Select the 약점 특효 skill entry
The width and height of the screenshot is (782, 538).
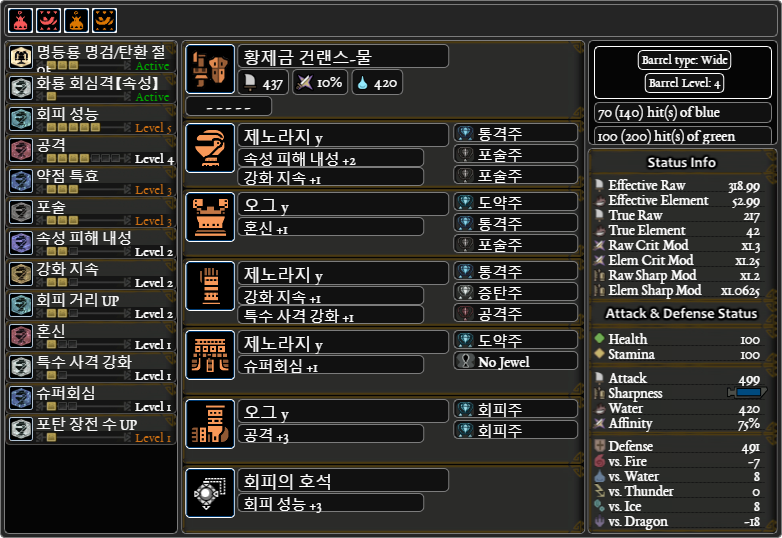pos(91,181)
